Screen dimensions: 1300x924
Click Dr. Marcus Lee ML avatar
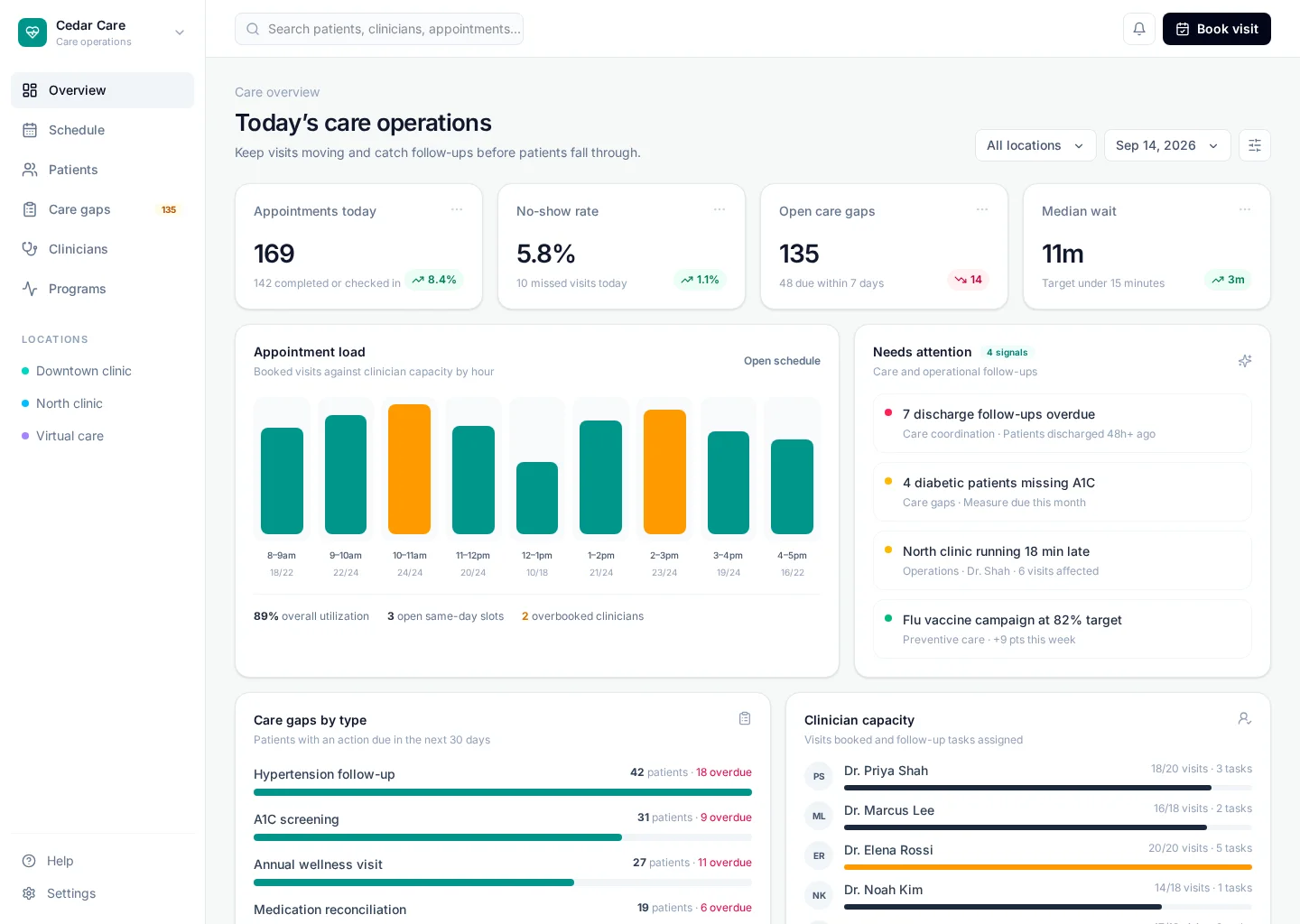tap(819, 816)
